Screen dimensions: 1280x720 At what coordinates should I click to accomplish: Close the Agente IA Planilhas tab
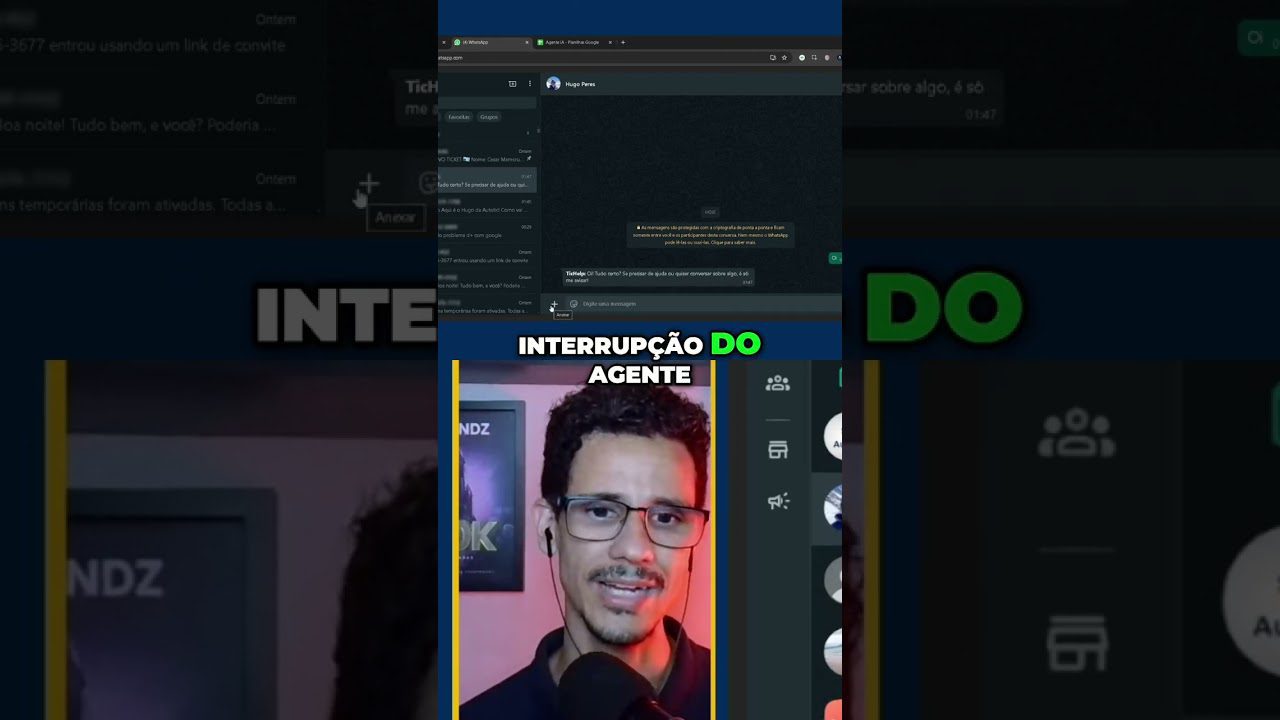tap(609, 42)
